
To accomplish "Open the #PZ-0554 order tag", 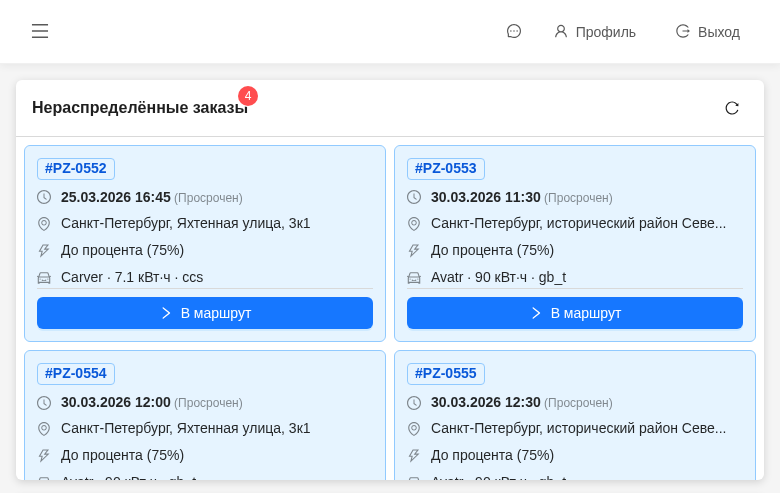I will click(76, 373).
